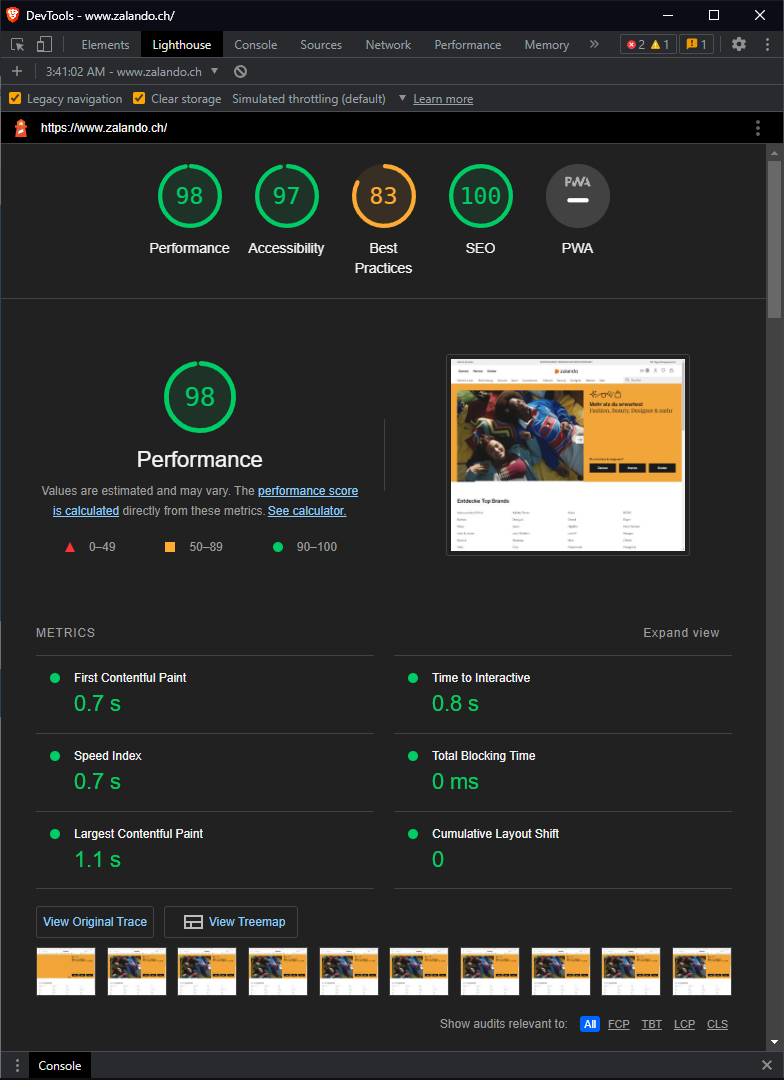Open DevTools settings gear
784x1080 pixels.
click(x=739, y=44)
